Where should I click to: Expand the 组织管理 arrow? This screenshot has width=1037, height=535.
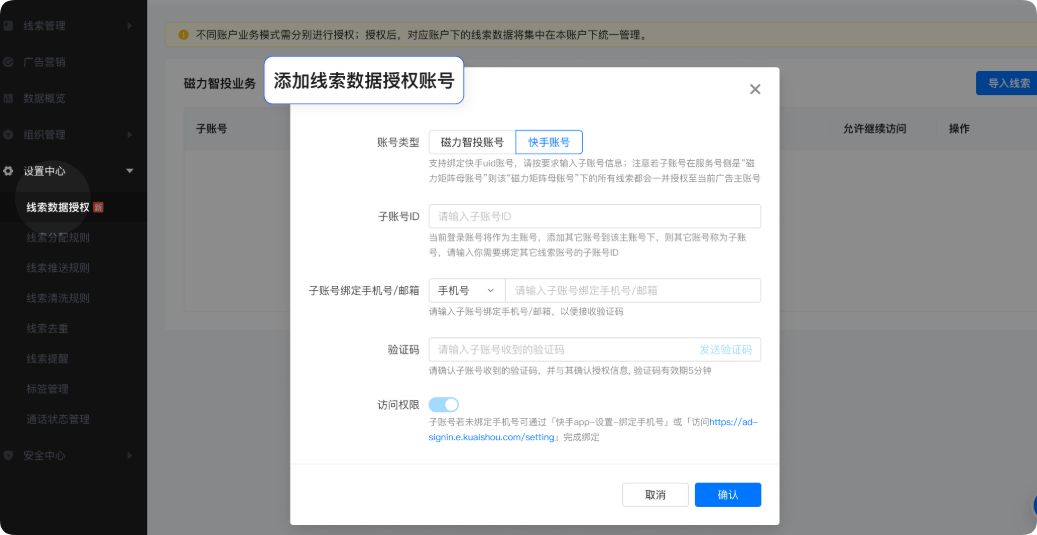130,134
